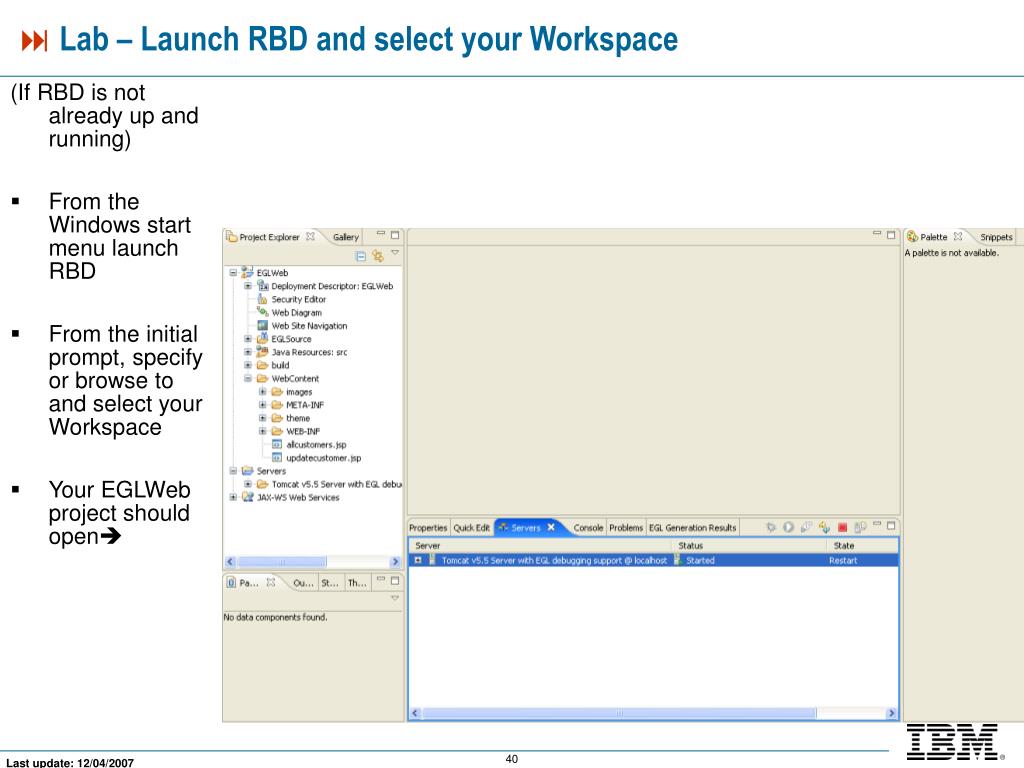
Task: Open the Quick Edit tab
Action: pyautogui.click(x=472, y=528)
